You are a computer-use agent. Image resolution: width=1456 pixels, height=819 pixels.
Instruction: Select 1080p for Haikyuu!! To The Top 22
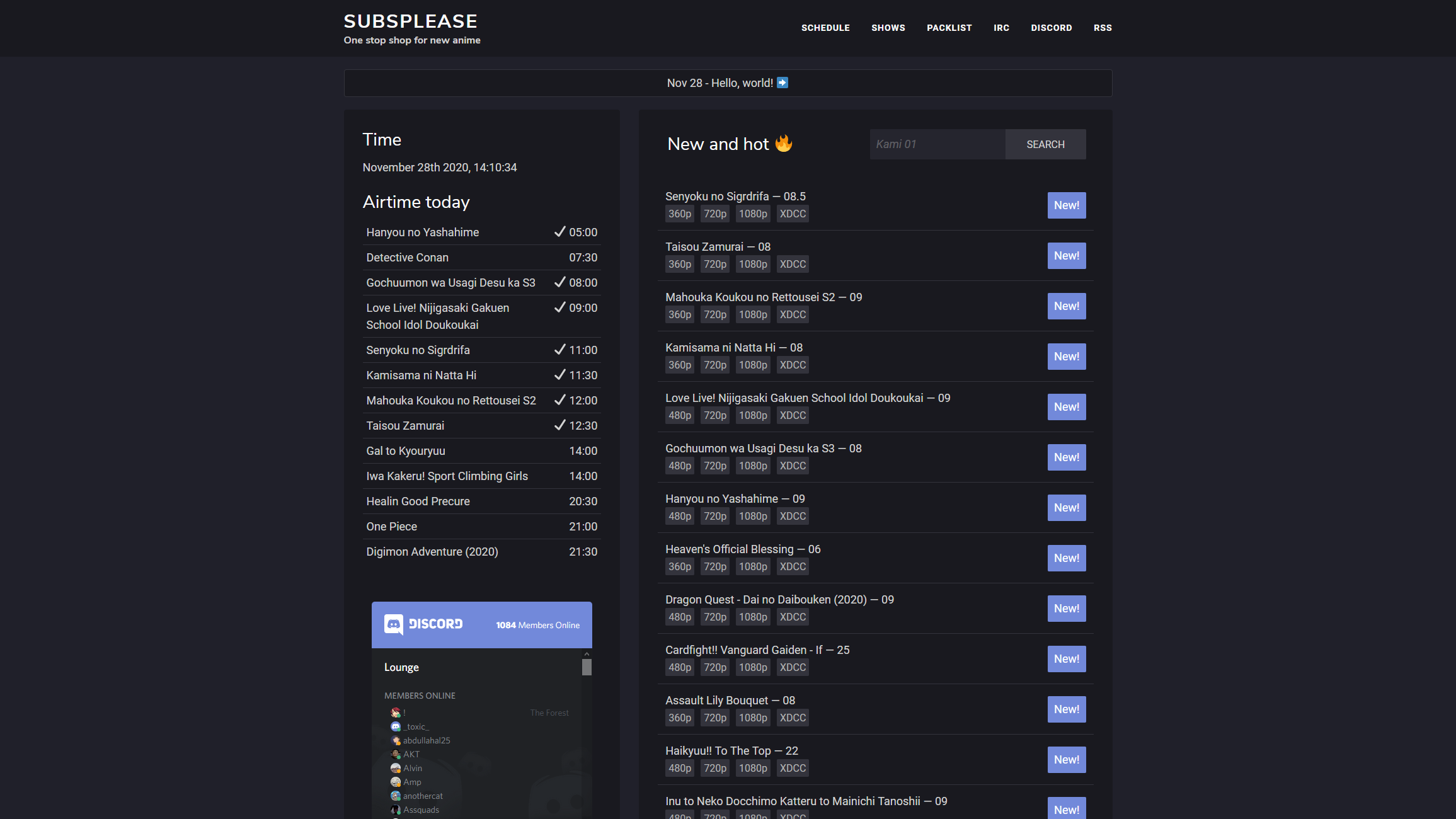click(753, 768)
